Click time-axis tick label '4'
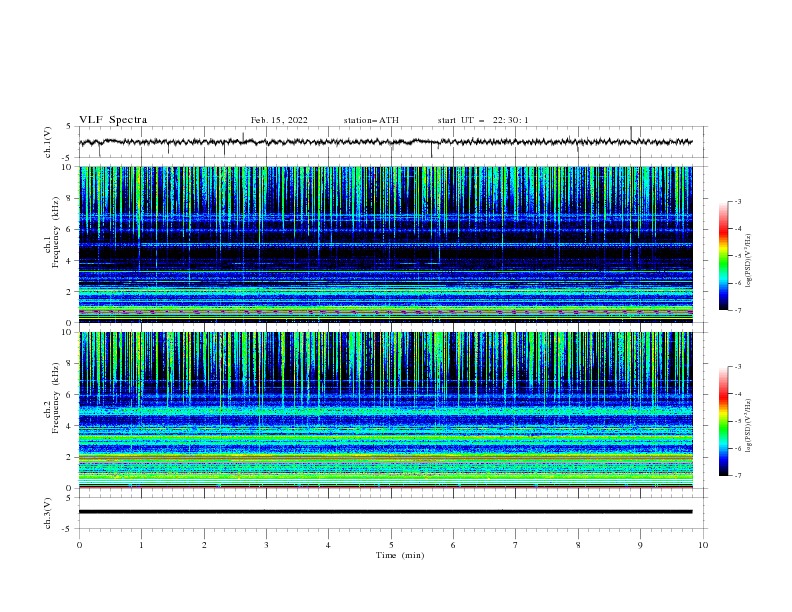Screen dimensions: 792x612 [x=328, y=545]
